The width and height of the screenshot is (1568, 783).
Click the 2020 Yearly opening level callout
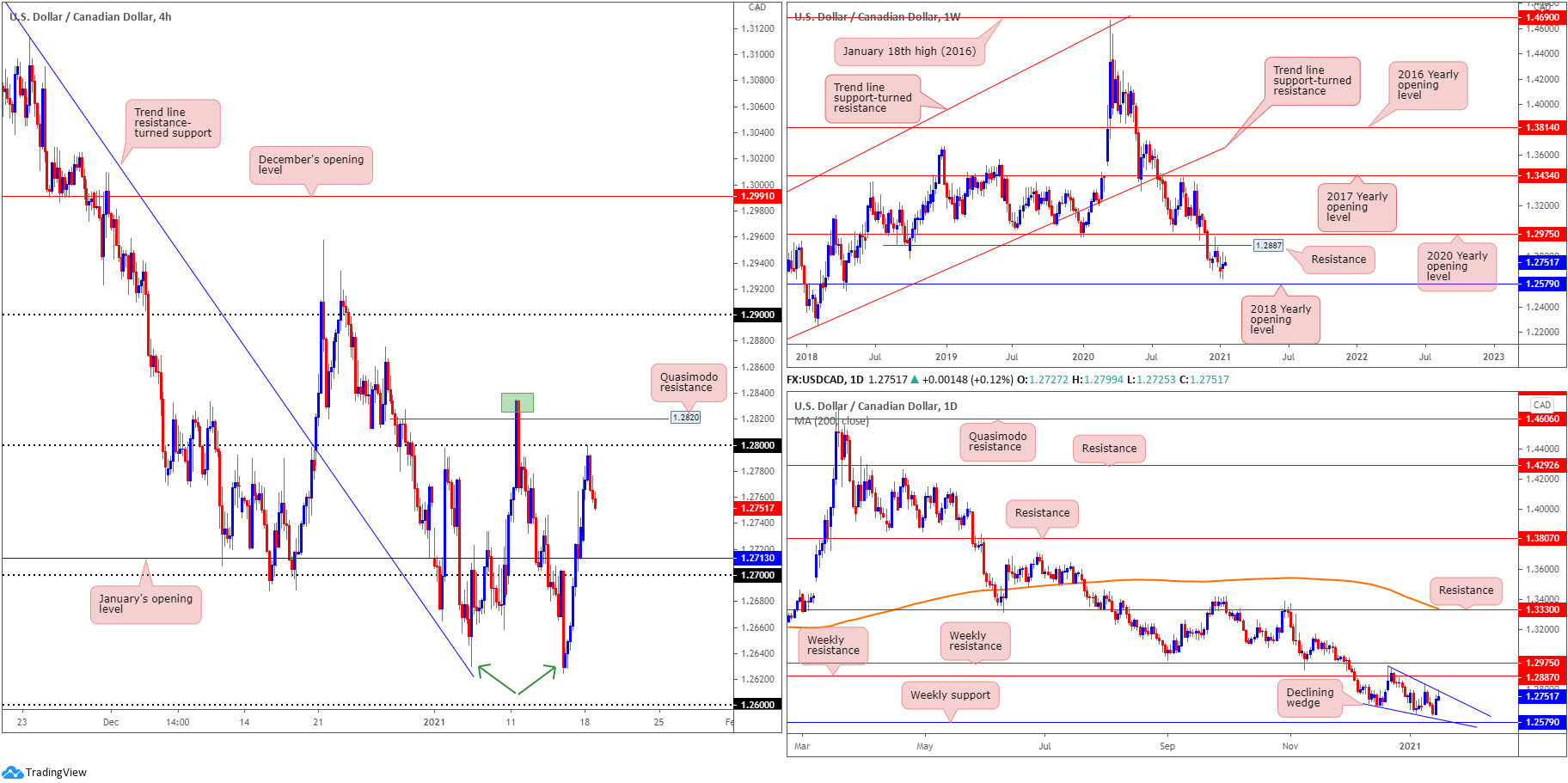(x=1457, y=266)
